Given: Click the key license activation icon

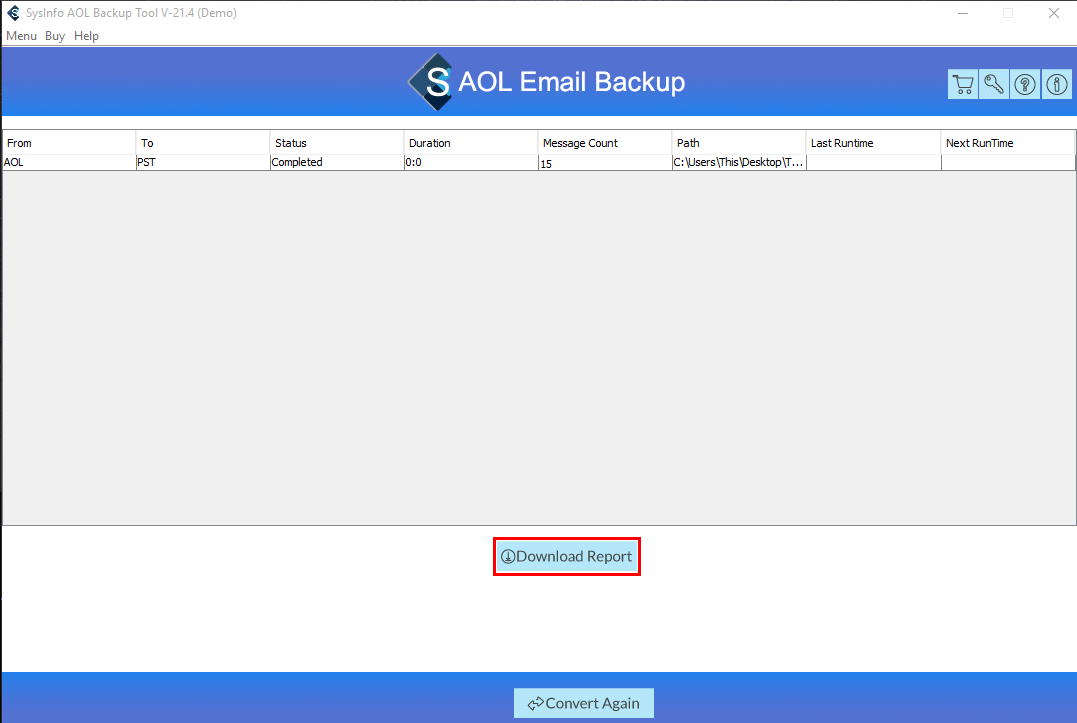Looking at the screenshot, I should [x=993, y=84].
